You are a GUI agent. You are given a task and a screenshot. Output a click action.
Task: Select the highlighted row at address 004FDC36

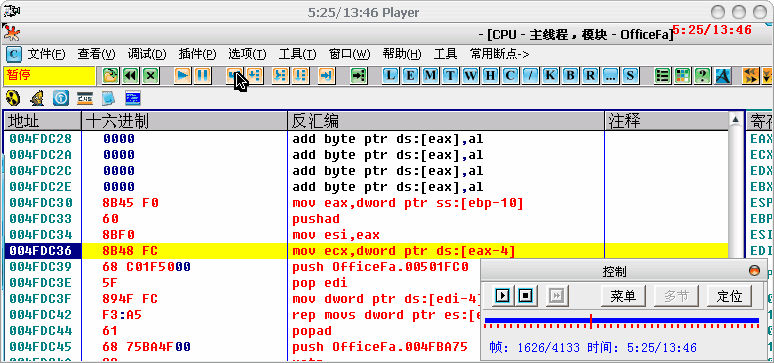coord(366,251)
